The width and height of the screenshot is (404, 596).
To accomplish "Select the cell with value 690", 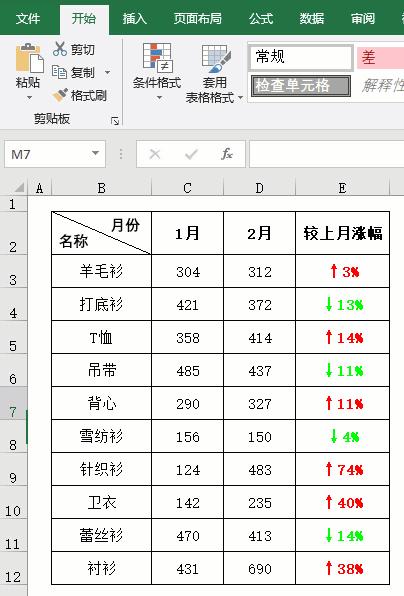I will (x=259, y=568).
